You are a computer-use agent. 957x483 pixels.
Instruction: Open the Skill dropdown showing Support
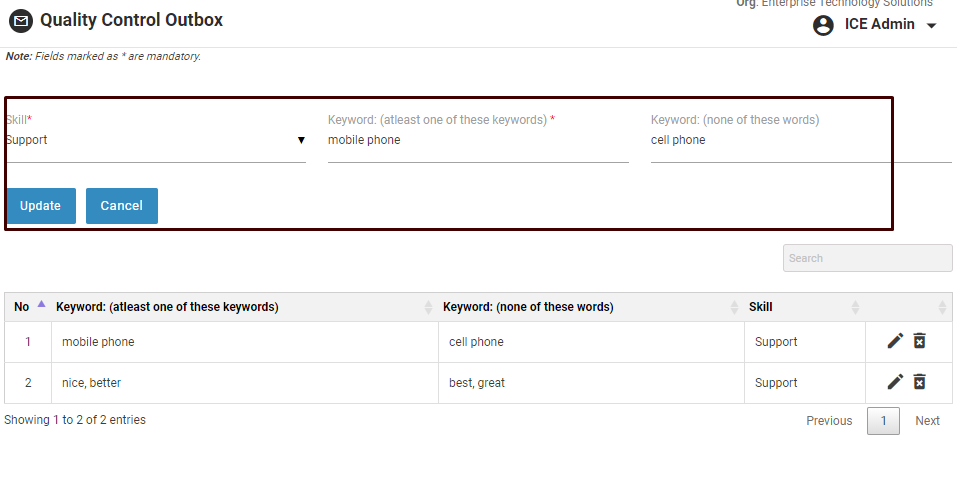click(155, 141)
